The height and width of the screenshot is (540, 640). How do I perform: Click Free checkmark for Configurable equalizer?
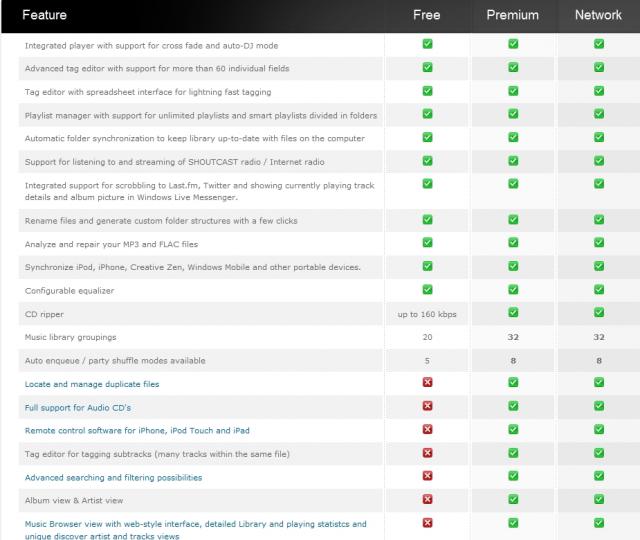click(x=427, y=289)
